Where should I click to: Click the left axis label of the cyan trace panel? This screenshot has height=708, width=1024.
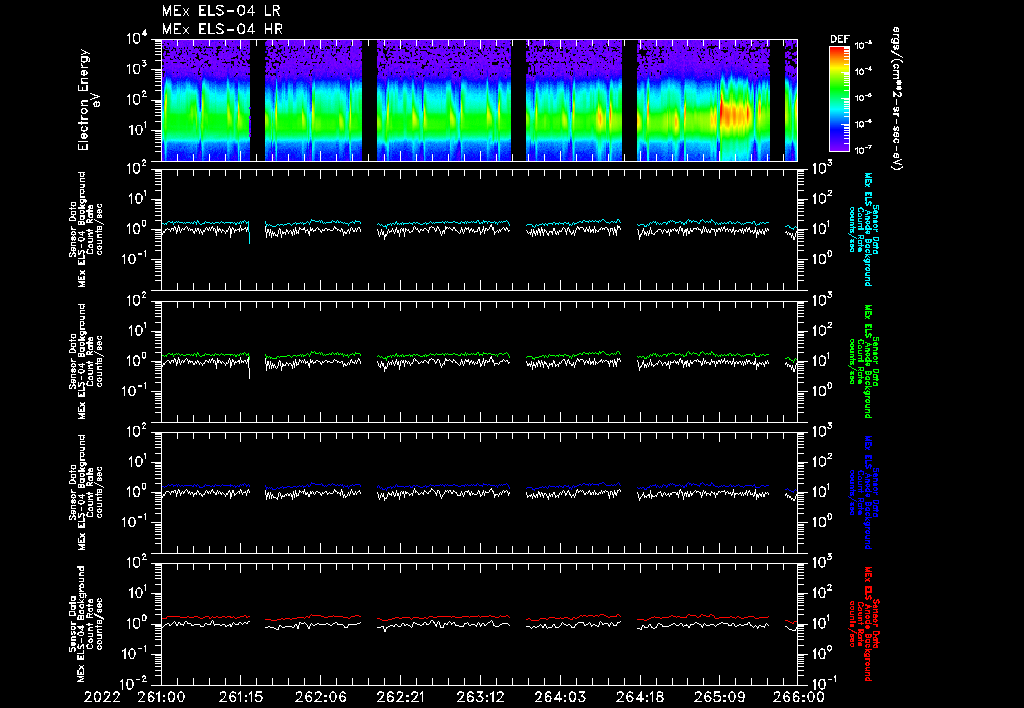(86, 229)
